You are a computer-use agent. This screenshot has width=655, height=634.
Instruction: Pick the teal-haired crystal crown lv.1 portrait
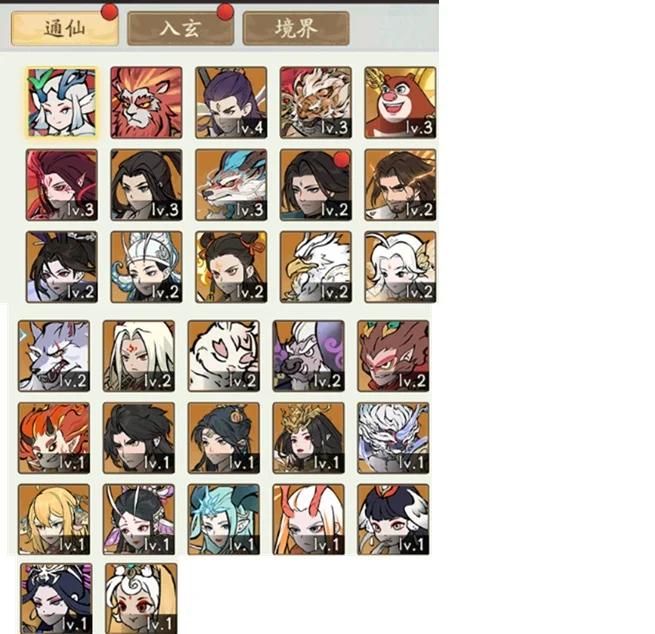point(223,520)
